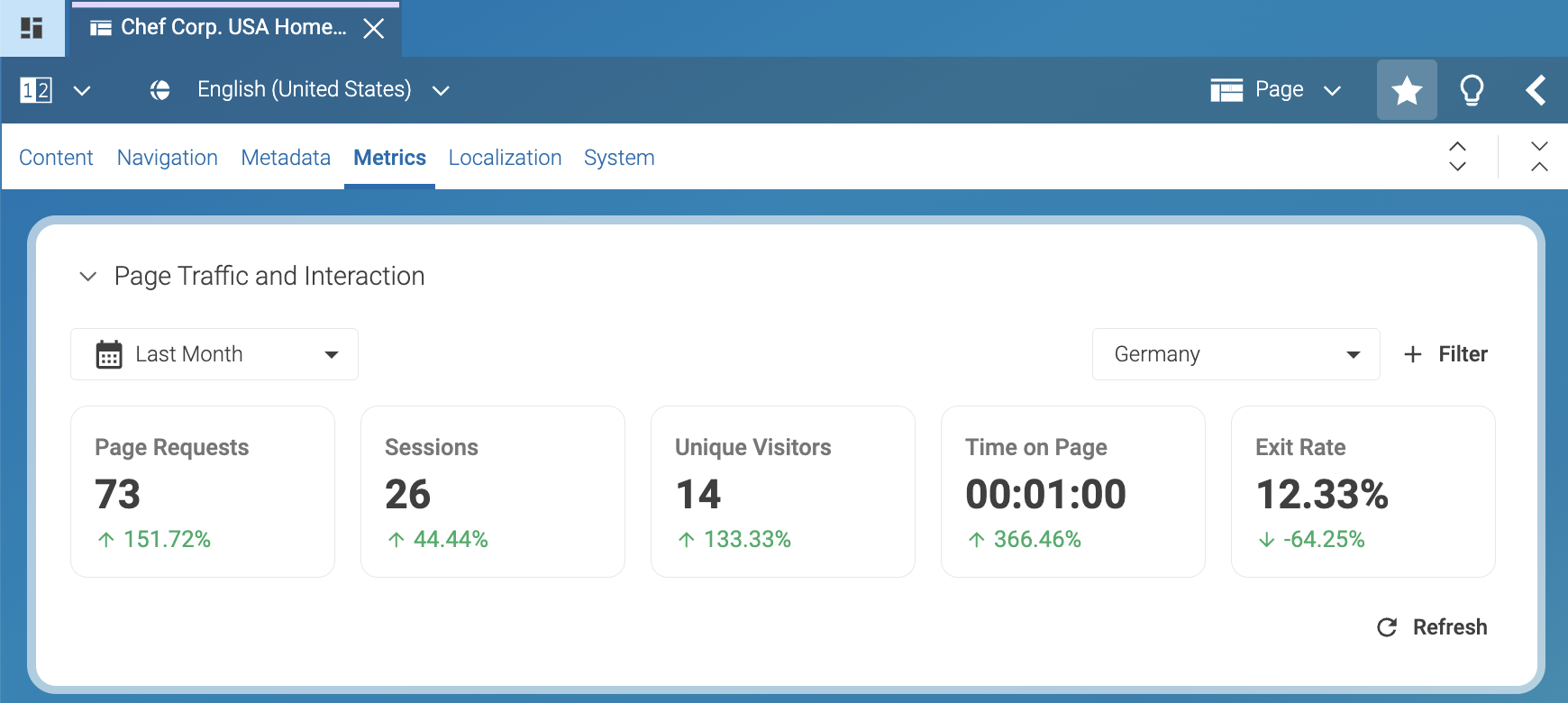Switch to the Content tab
This screenshot has height=703, width=1568.
tap(56, 158)
